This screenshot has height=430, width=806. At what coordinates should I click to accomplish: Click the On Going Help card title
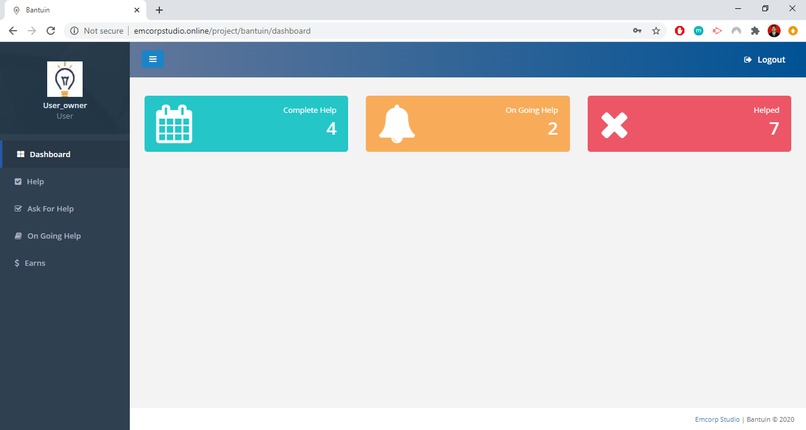(532, 110)
